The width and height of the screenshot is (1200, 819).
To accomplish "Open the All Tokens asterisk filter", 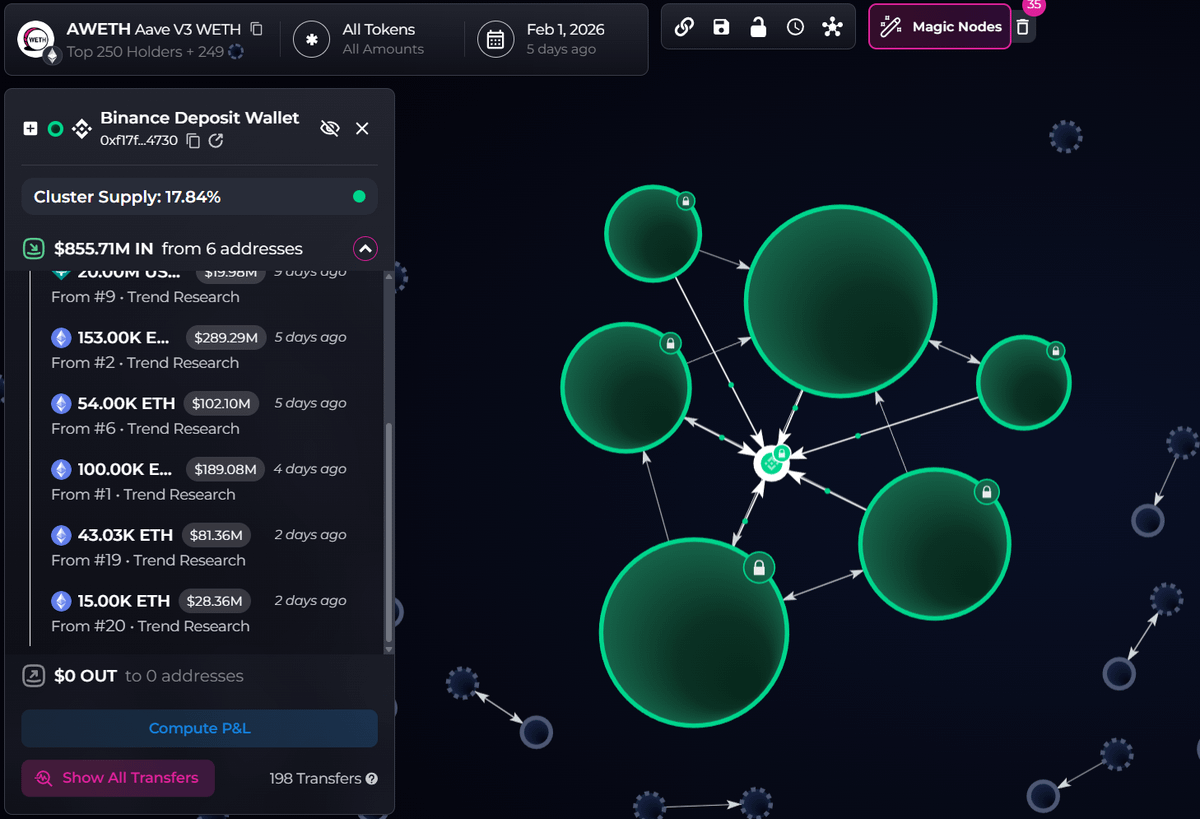I will [x=312, y=39].
